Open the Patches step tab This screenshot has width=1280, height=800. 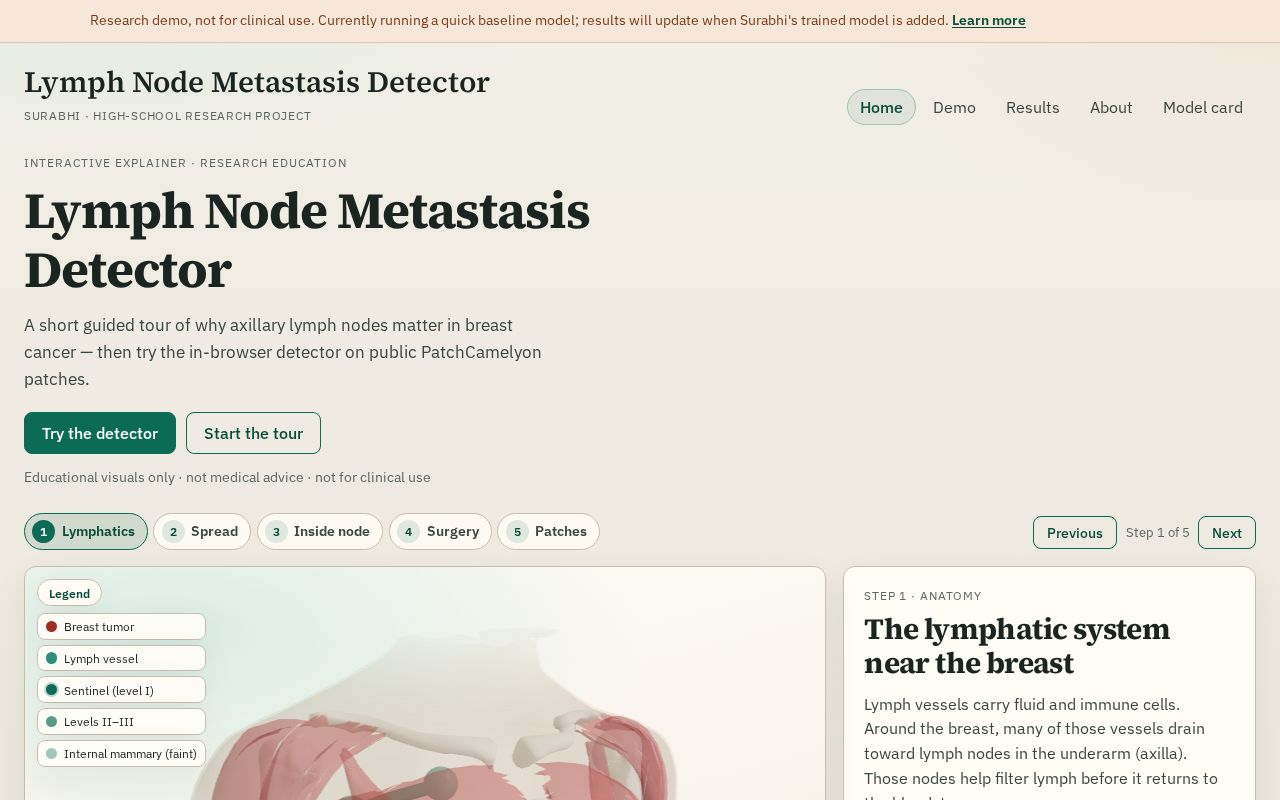[548, 531]
